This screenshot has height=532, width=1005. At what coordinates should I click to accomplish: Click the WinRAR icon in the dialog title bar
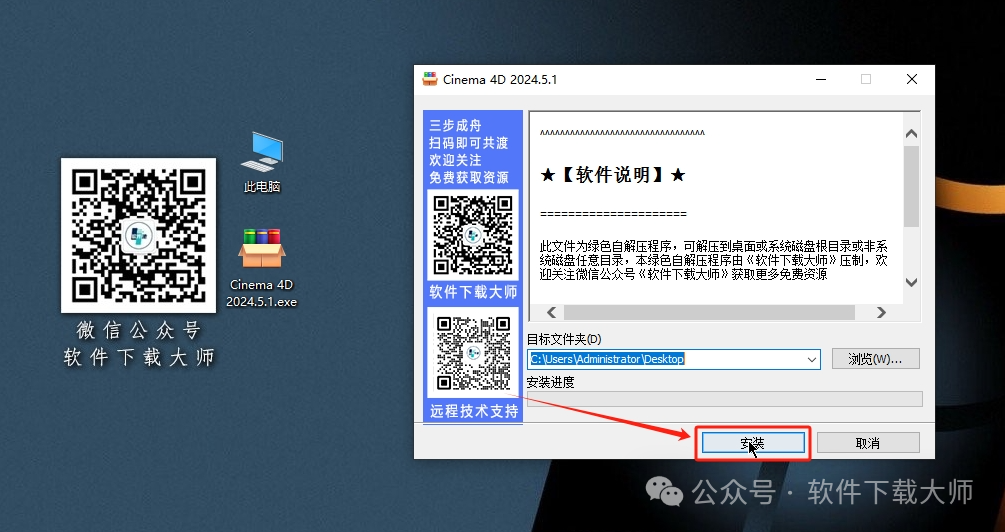[x=430, y=80]
